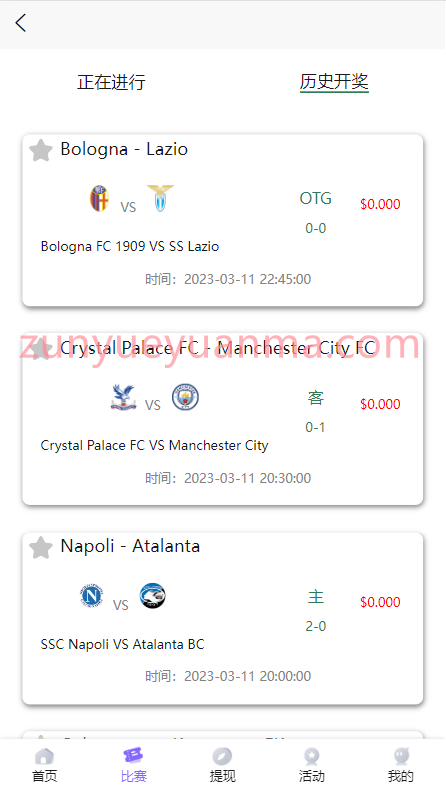The height and width of the screenshot is (792, 446).
Task: Select the 历史开奖 tab
Action: coord(334,82)
